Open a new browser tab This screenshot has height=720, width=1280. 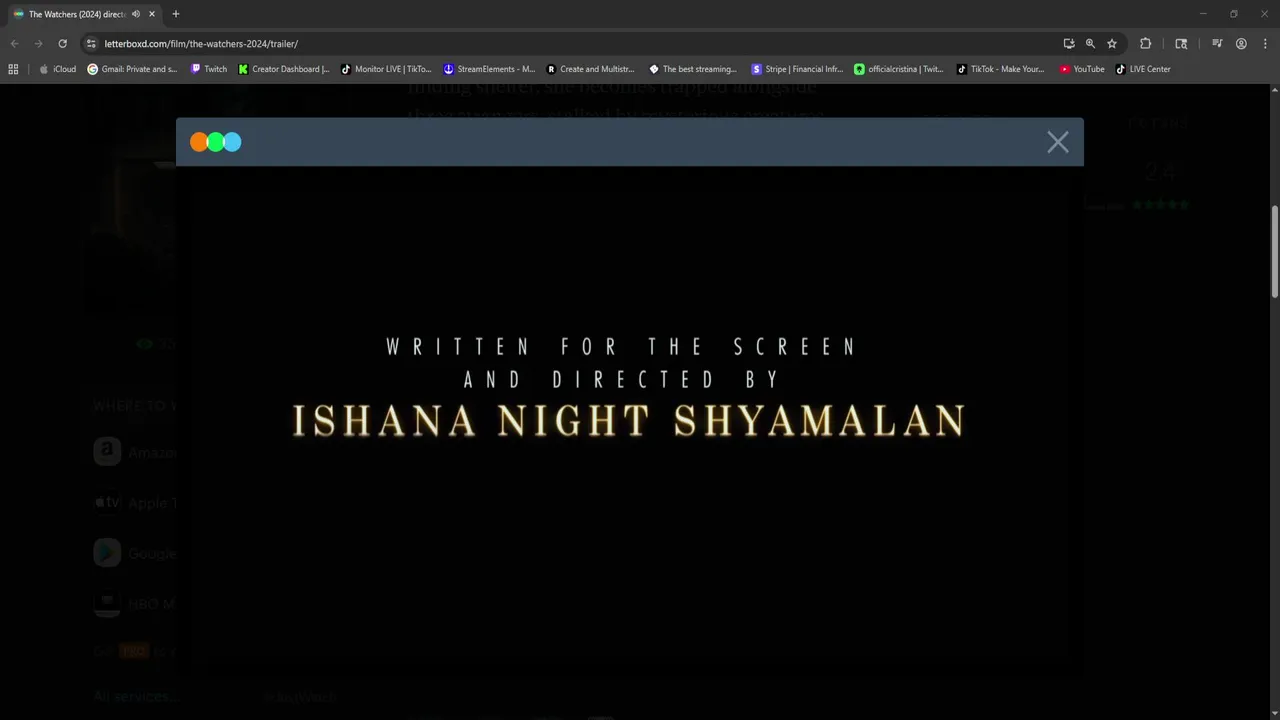[x=176, y=14]
